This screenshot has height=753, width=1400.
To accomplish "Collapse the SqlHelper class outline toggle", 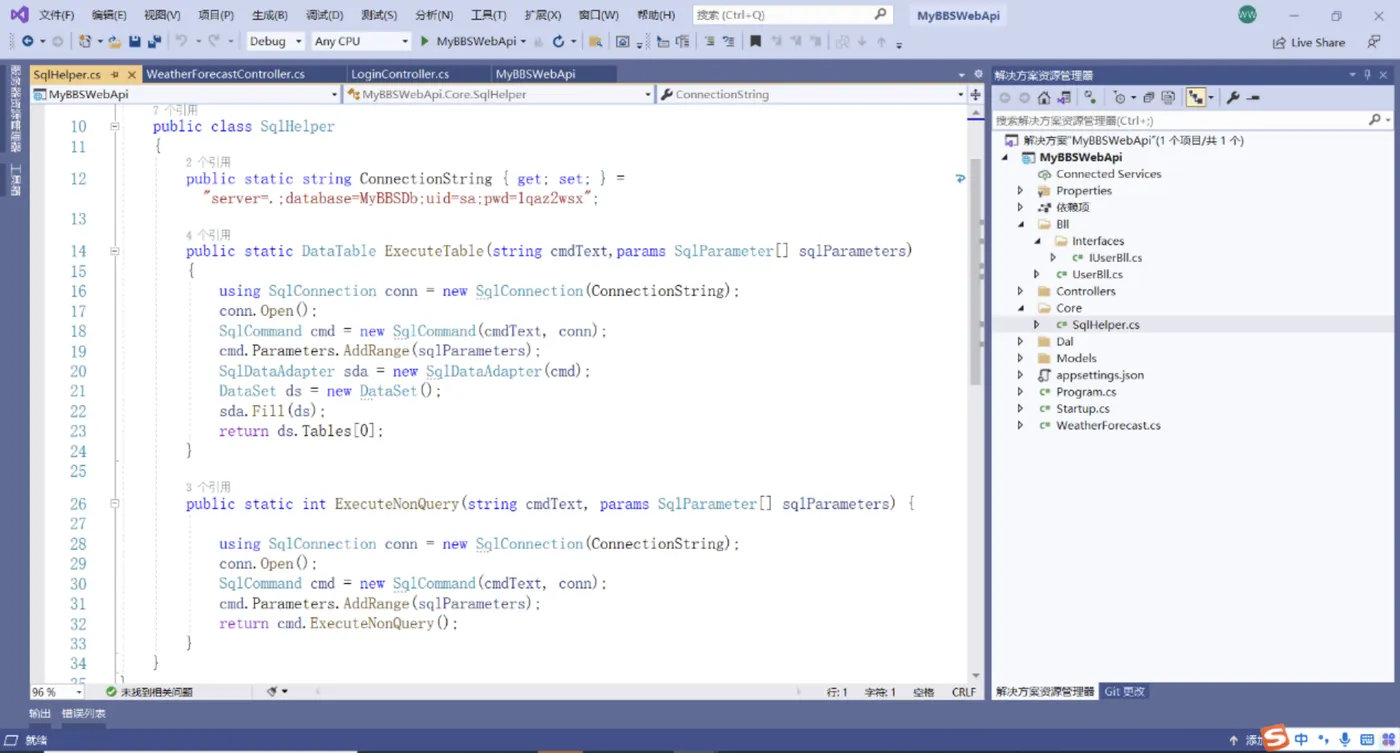I will (x=114, y=127).
